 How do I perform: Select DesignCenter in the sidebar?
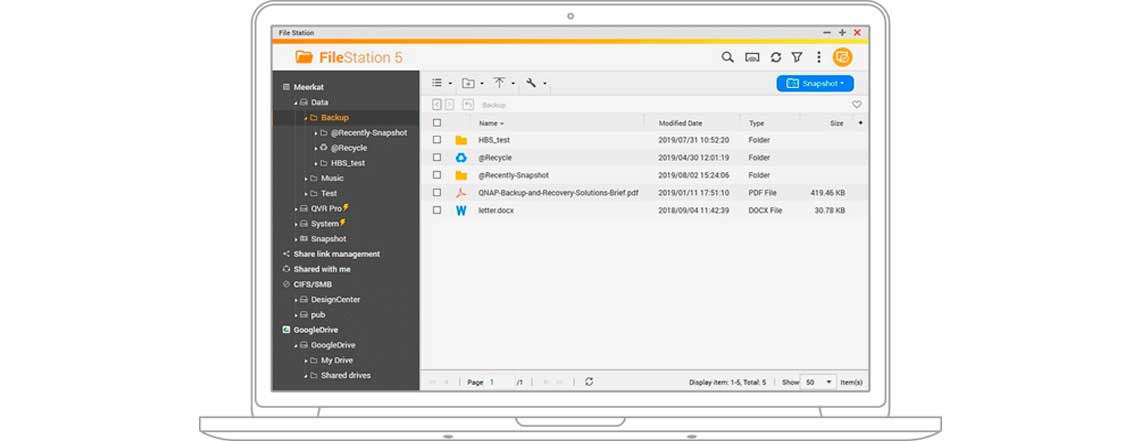pyautogui.click(x=335, y=299)
